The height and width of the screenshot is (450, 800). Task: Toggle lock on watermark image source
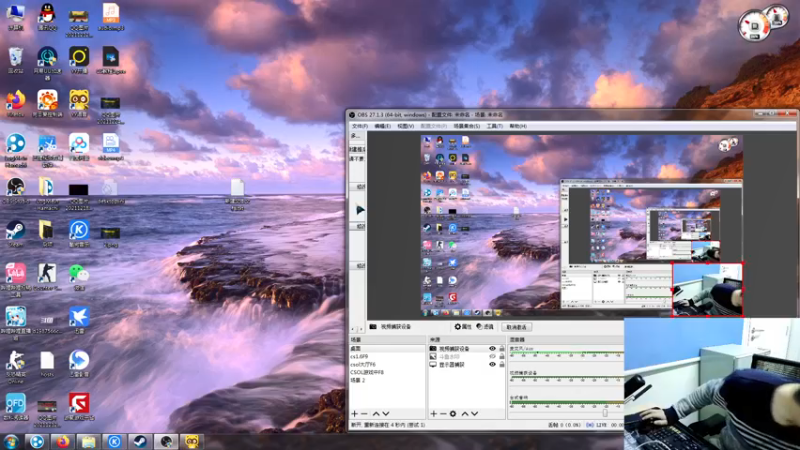pyautogui.click(x=502, y=357)
